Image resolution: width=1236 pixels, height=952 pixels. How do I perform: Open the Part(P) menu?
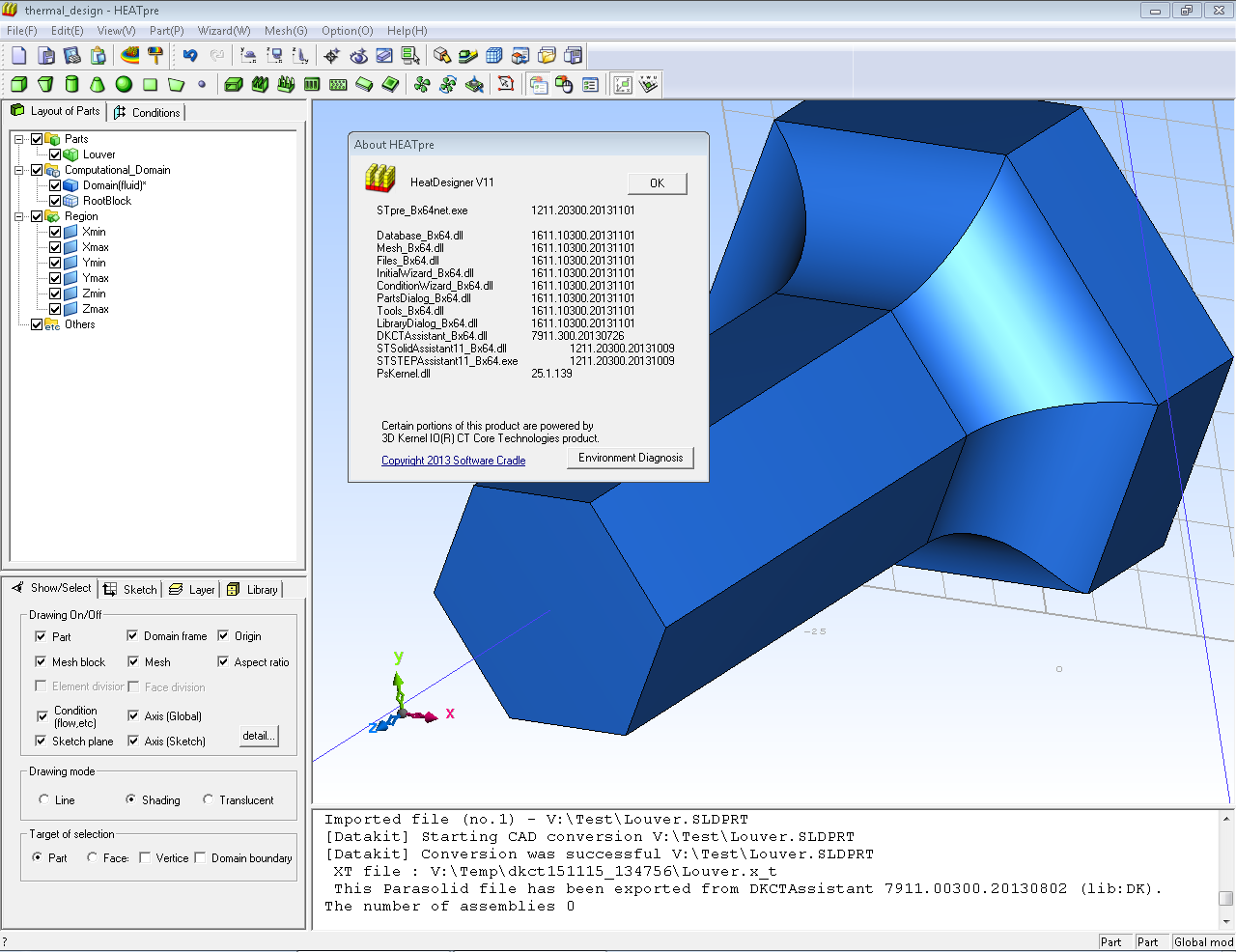(x=166, y=31)
